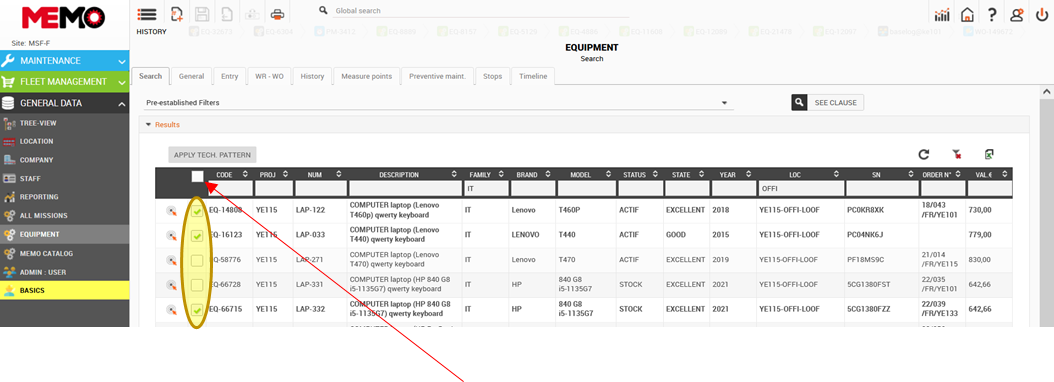Click the new document icon
Screen dimensions: 1054x382
pos(177,13)
